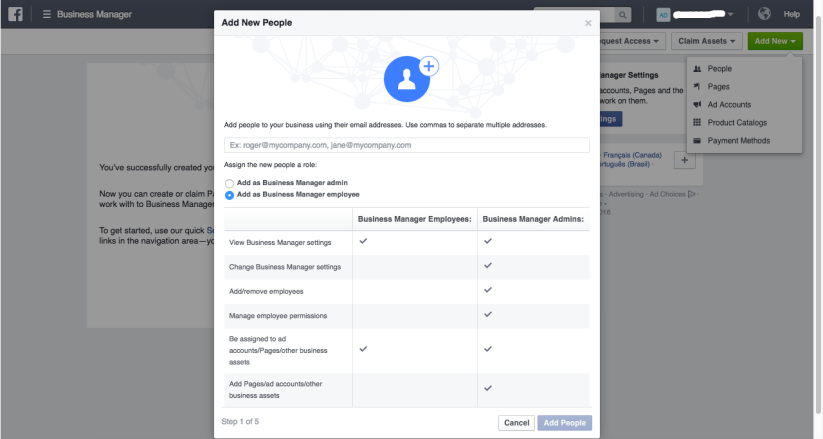Click the Facebook logo icon
This screenshot has height=439, width=823.
[x=16, y=14]
